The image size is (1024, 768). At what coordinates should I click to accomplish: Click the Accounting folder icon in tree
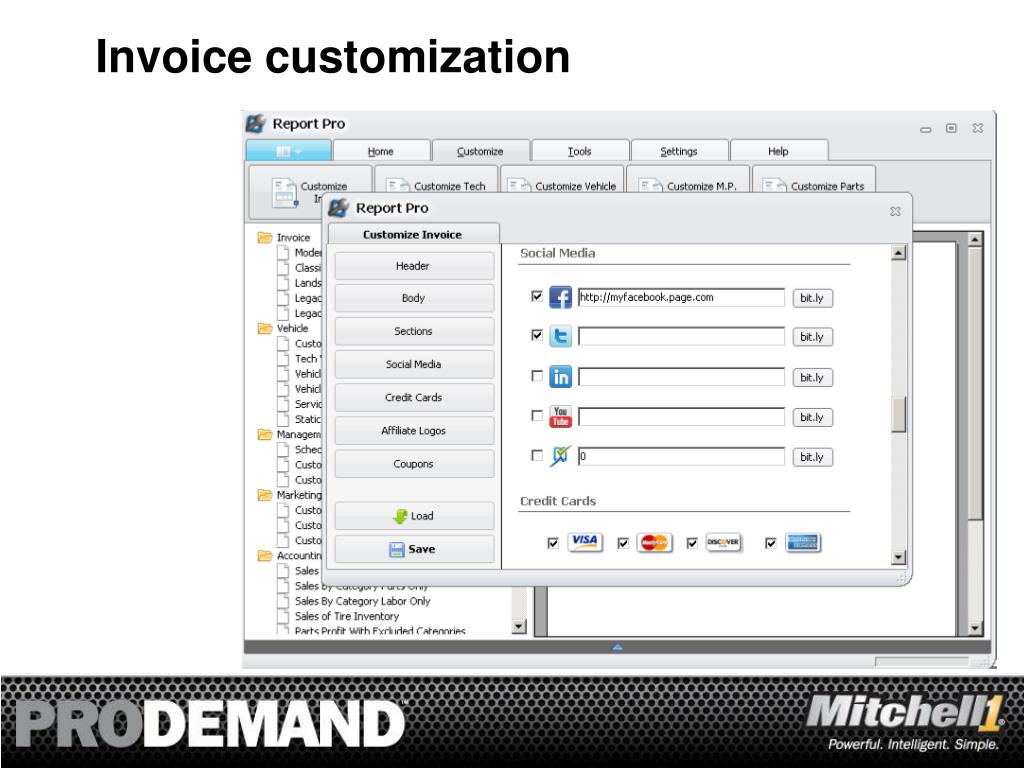coord(264,556)
